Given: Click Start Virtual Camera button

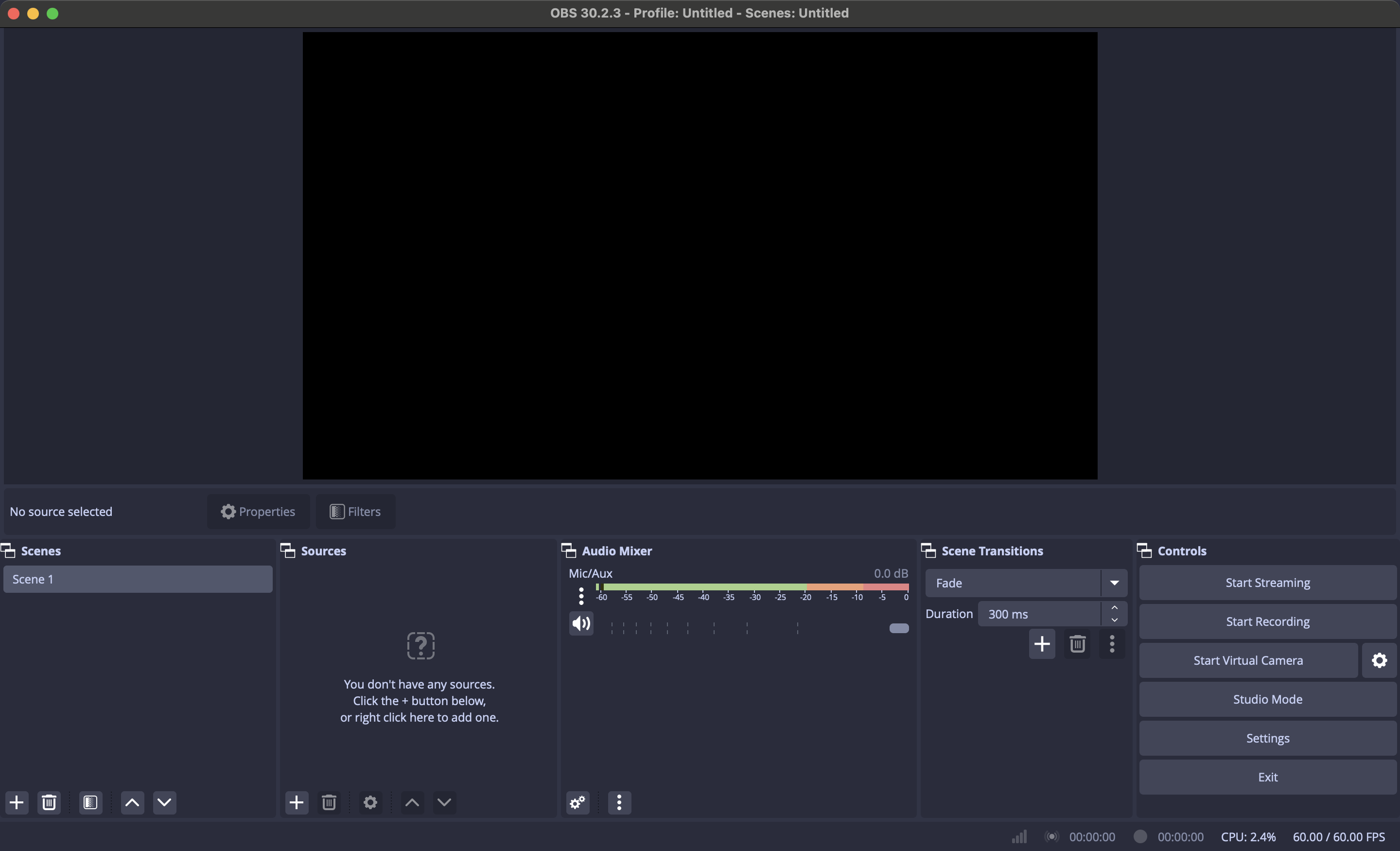Looking at the screenshot, I should tap(1248, 660).
